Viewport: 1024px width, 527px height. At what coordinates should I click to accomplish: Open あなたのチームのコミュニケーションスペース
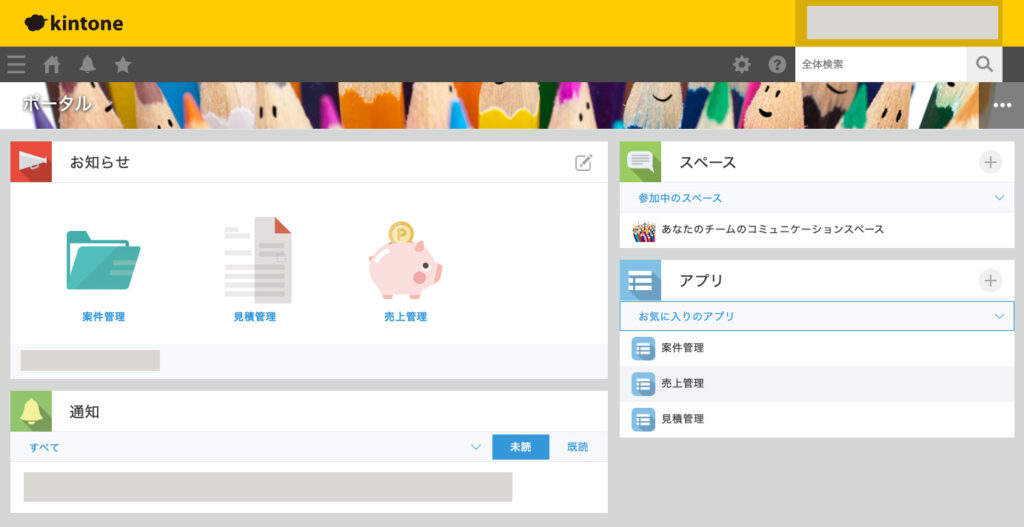pyautogui.click(x=773, y=229)
